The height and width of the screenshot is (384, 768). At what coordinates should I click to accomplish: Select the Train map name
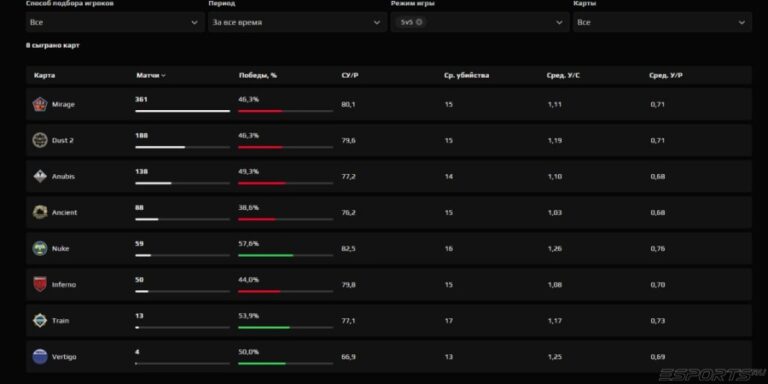(x=60, y=321)
